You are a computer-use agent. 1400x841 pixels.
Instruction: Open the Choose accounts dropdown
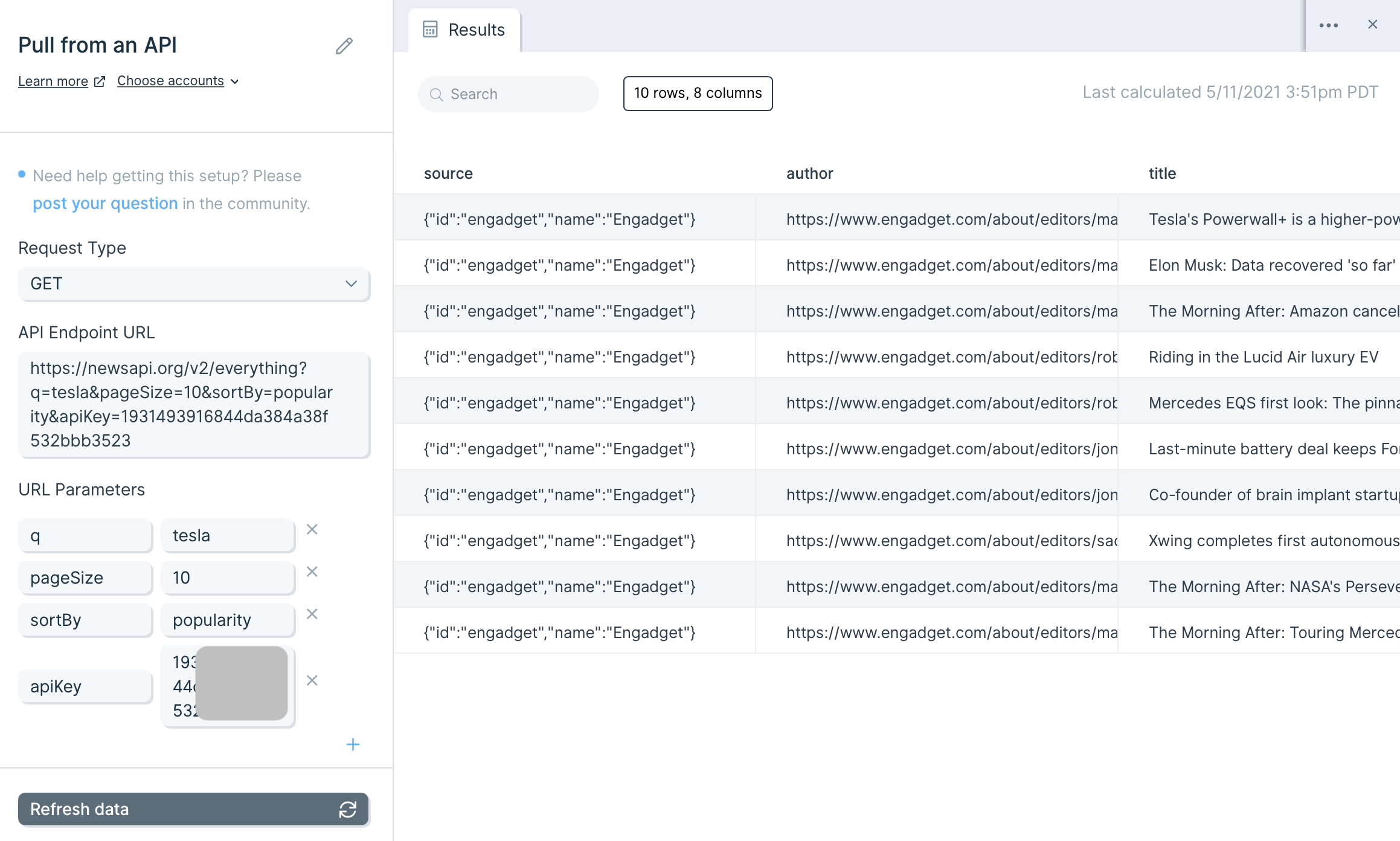click(x=178, y=81)
